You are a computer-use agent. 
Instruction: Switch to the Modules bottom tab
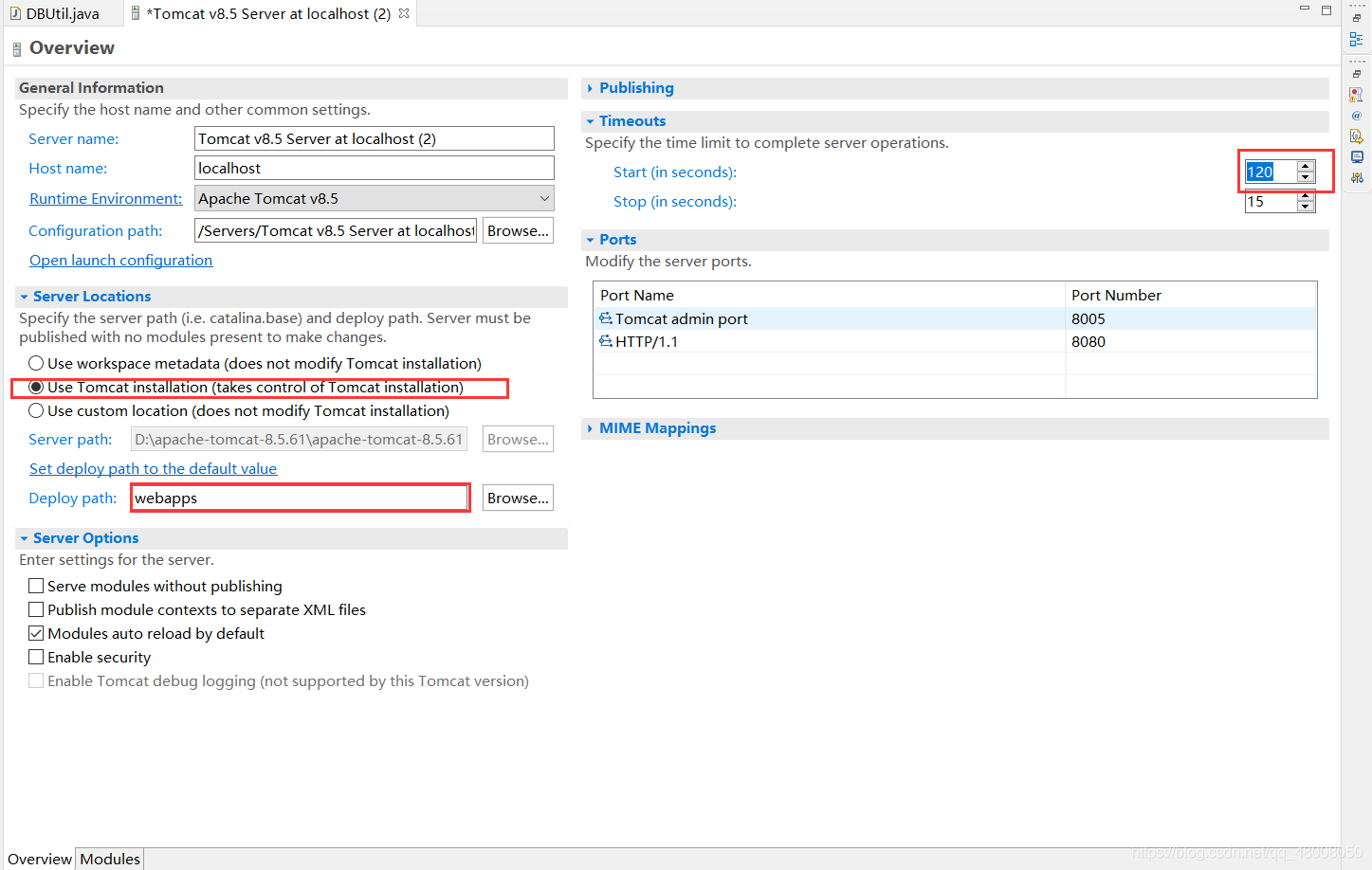click(110, 859)
